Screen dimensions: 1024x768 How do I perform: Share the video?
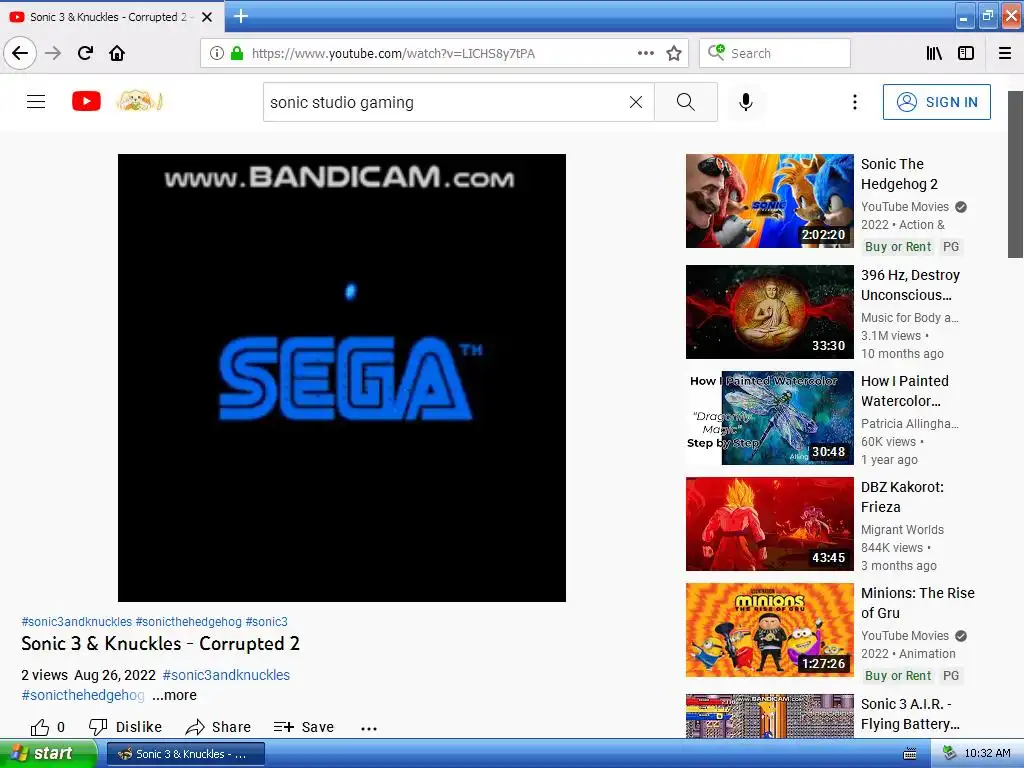(x=218, y=728)
